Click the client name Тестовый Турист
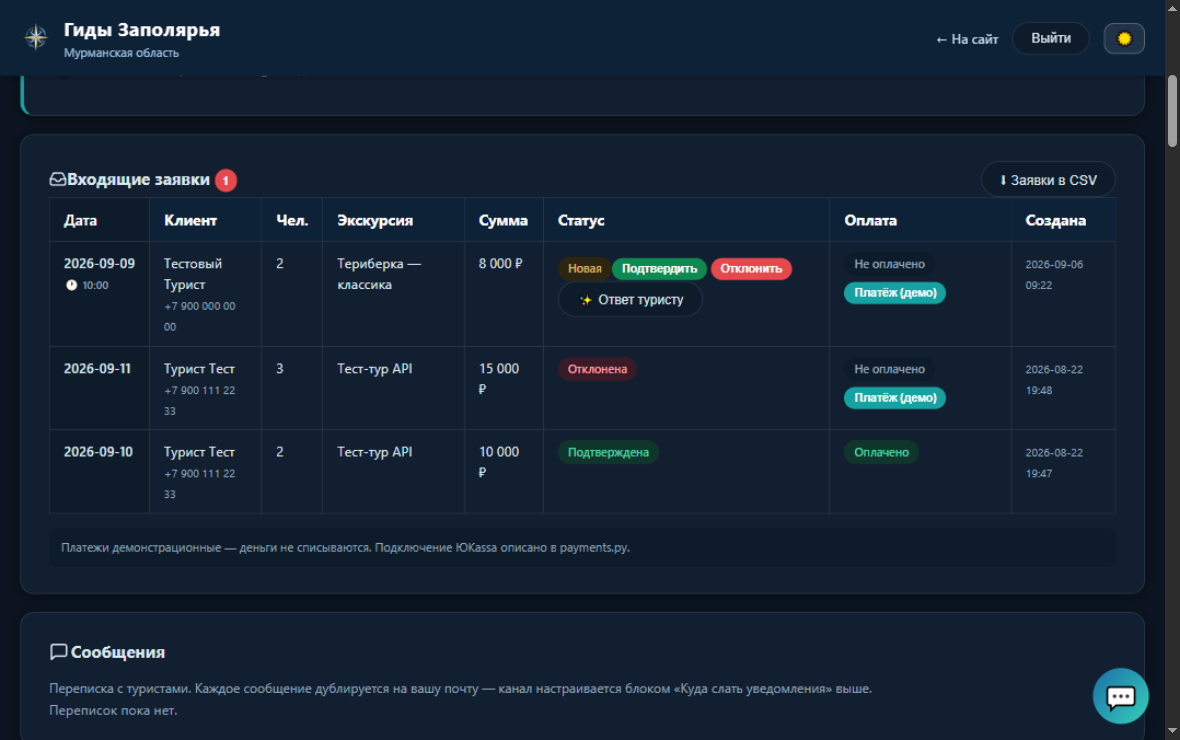Image resolution: width=1180 pixels, height=740 pixels. (193, 274)
